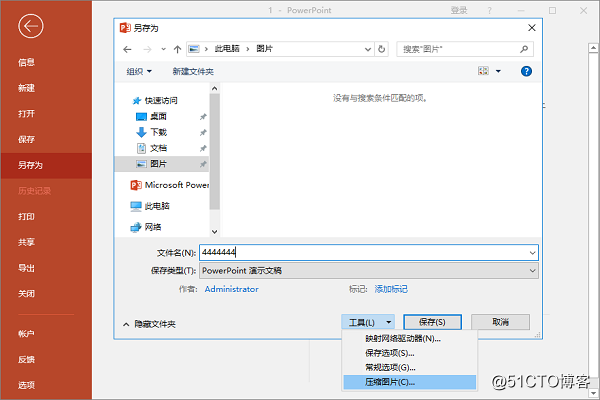Click computer icon in address bar
Viewport: 600px width, 400px height.
click(194, 49)
